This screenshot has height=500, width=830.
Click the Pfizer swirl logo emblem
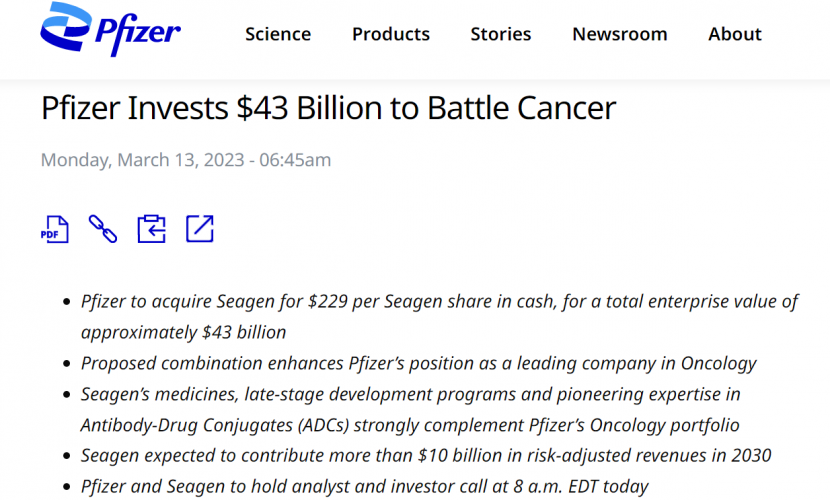pos(64,29)
